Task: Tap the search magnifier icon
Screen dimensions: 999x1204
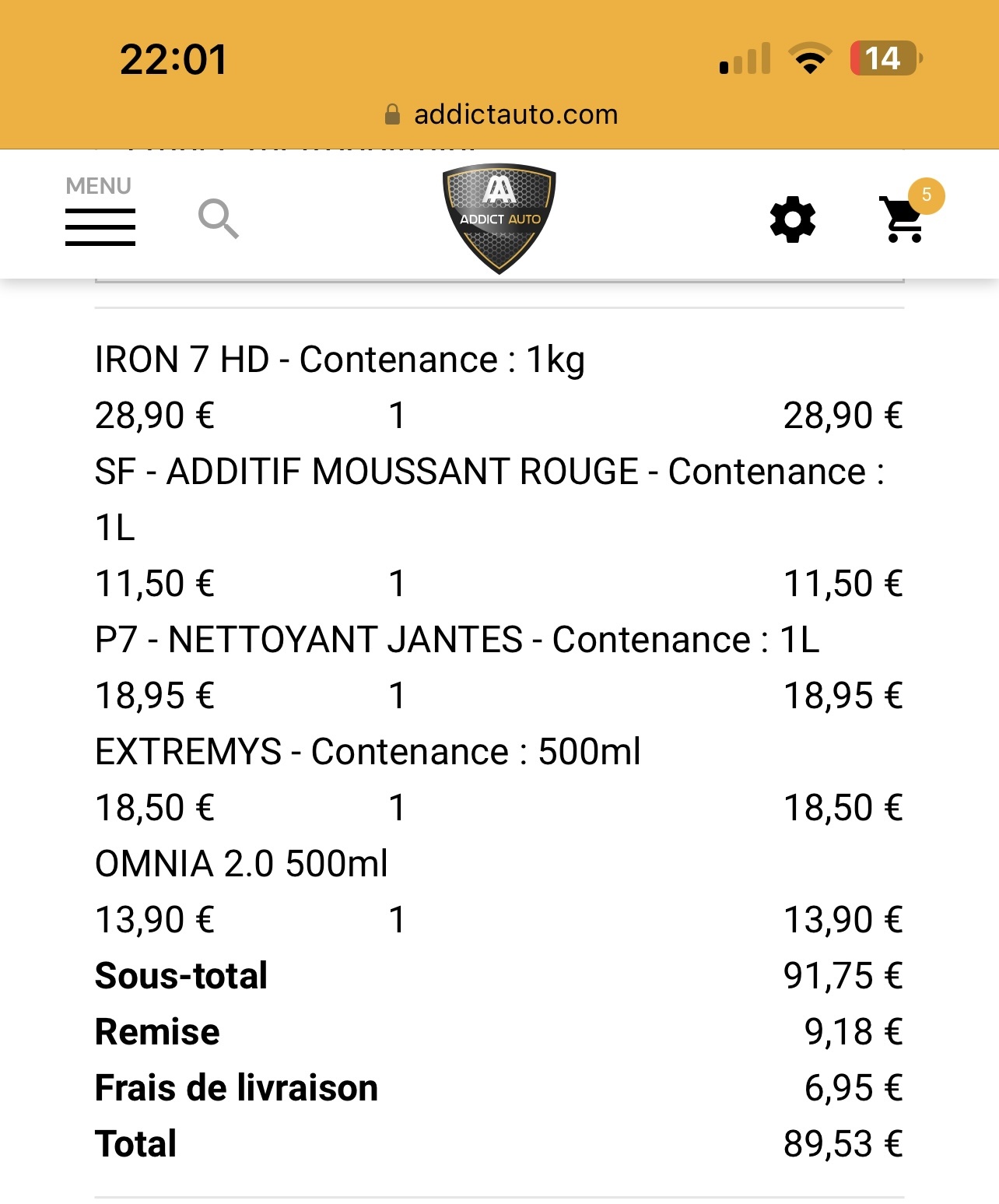Action: coord(218,219)
